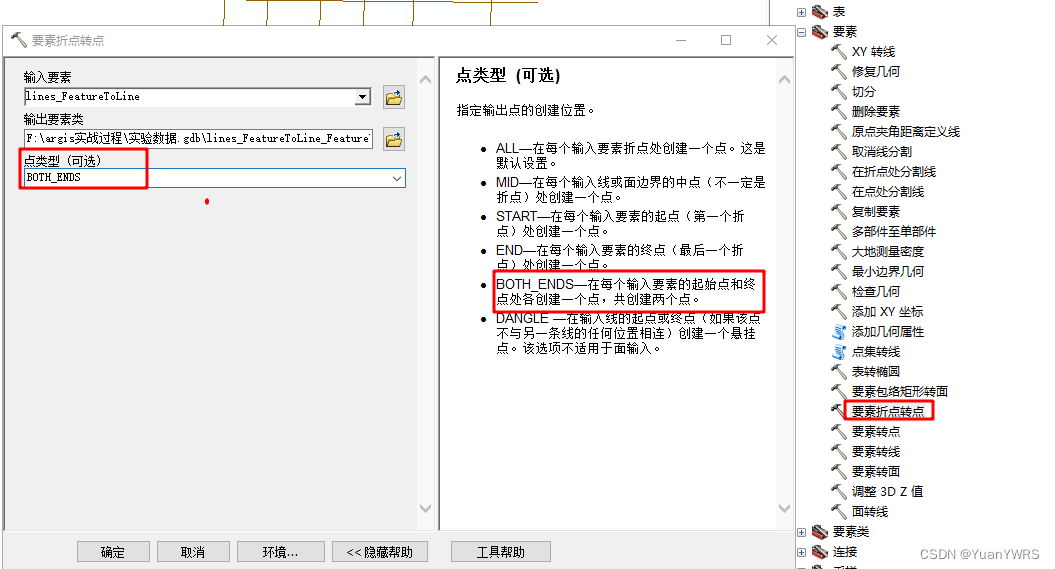This screenshot has width=1055, height=569.
Task: Close the 要素折点转点 dialog
Action: point(772,40)
